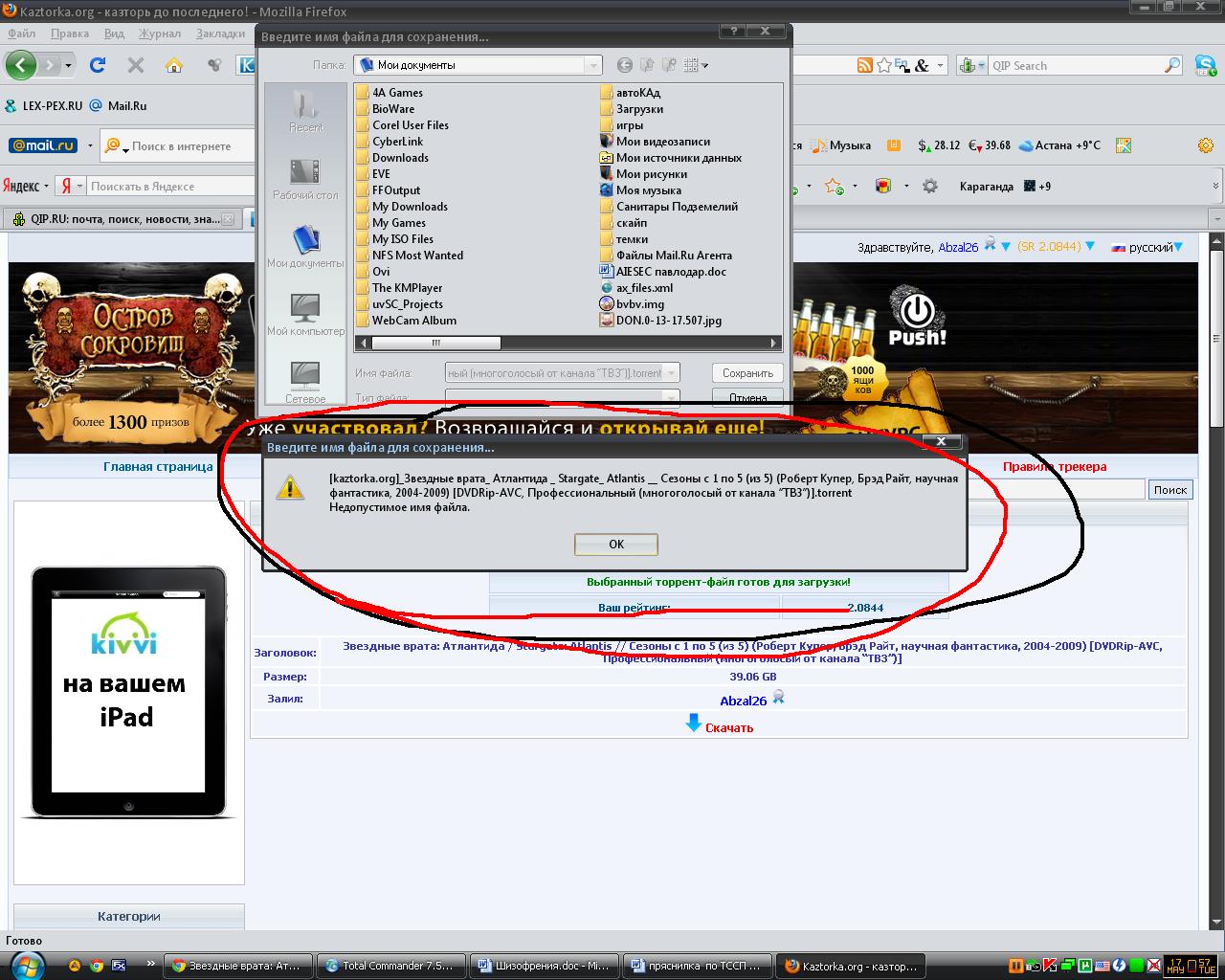The height and width of the screenshot is (980, 1225).
Task: Click the search magnifier in QIP Search box
Action: point(1172,65)
